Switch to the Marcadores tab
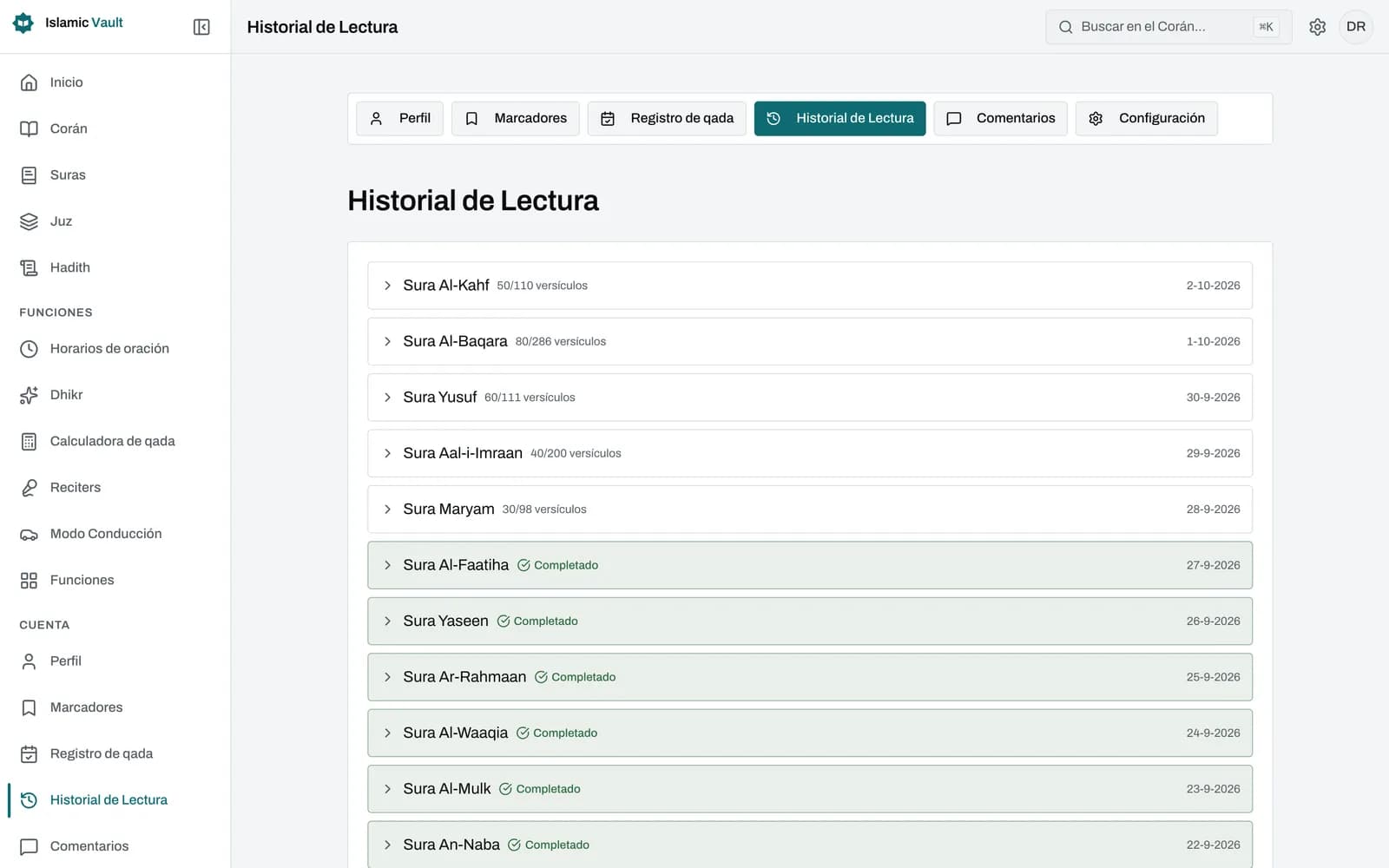The image size is (1389, 868). point(516,118)
